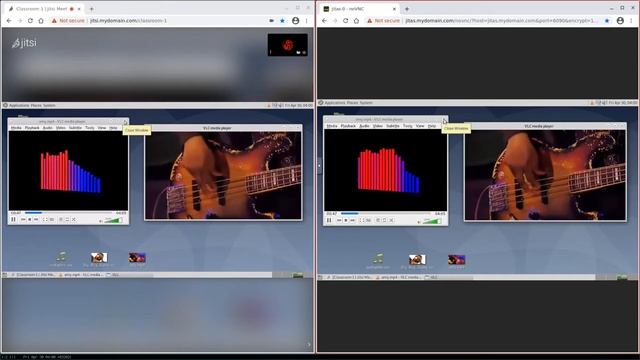Expand Places menu in right noVNC desktop panel
Viewport: 640px width, 360px height.
point(353,103)
